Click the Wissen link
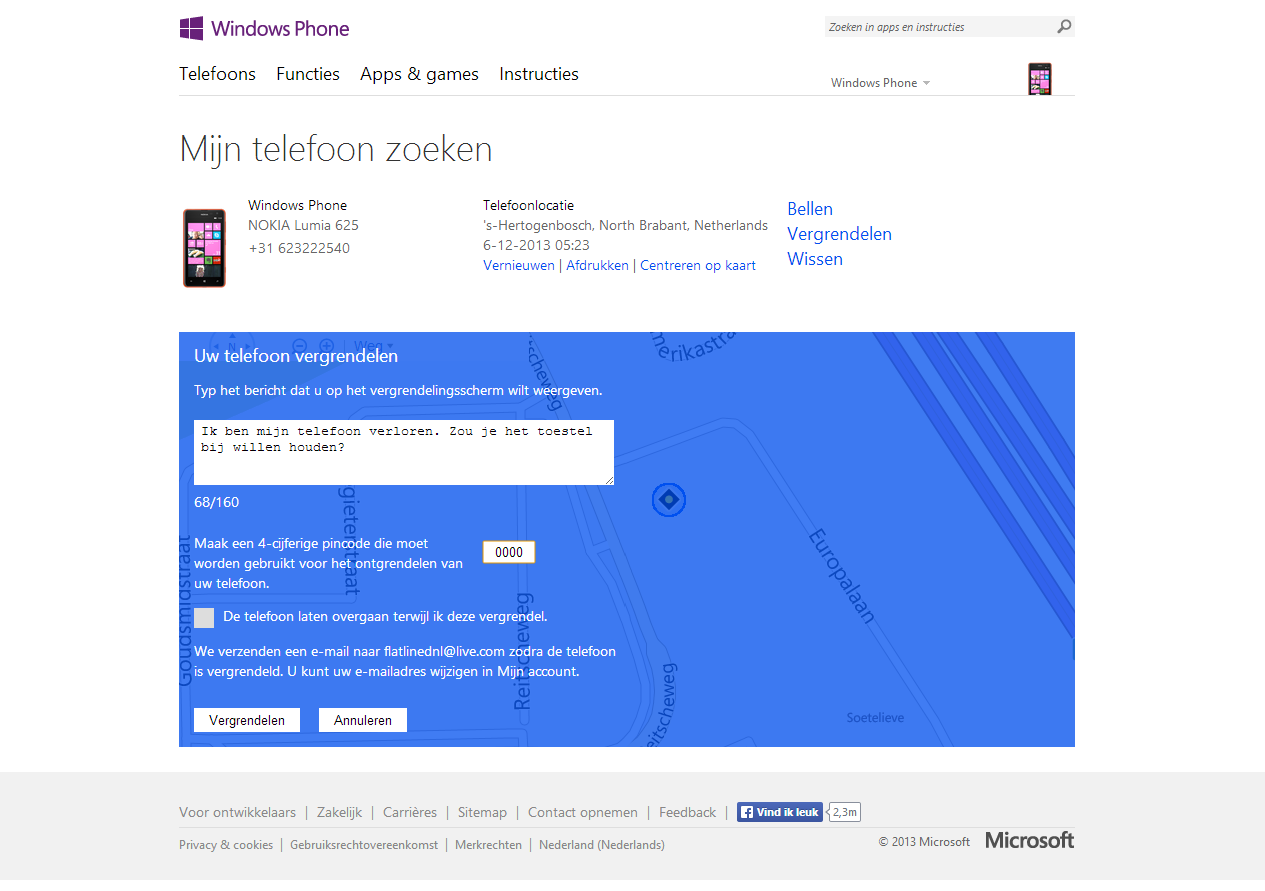Viewport: 1265px width, 891px height. coord(815,259)
